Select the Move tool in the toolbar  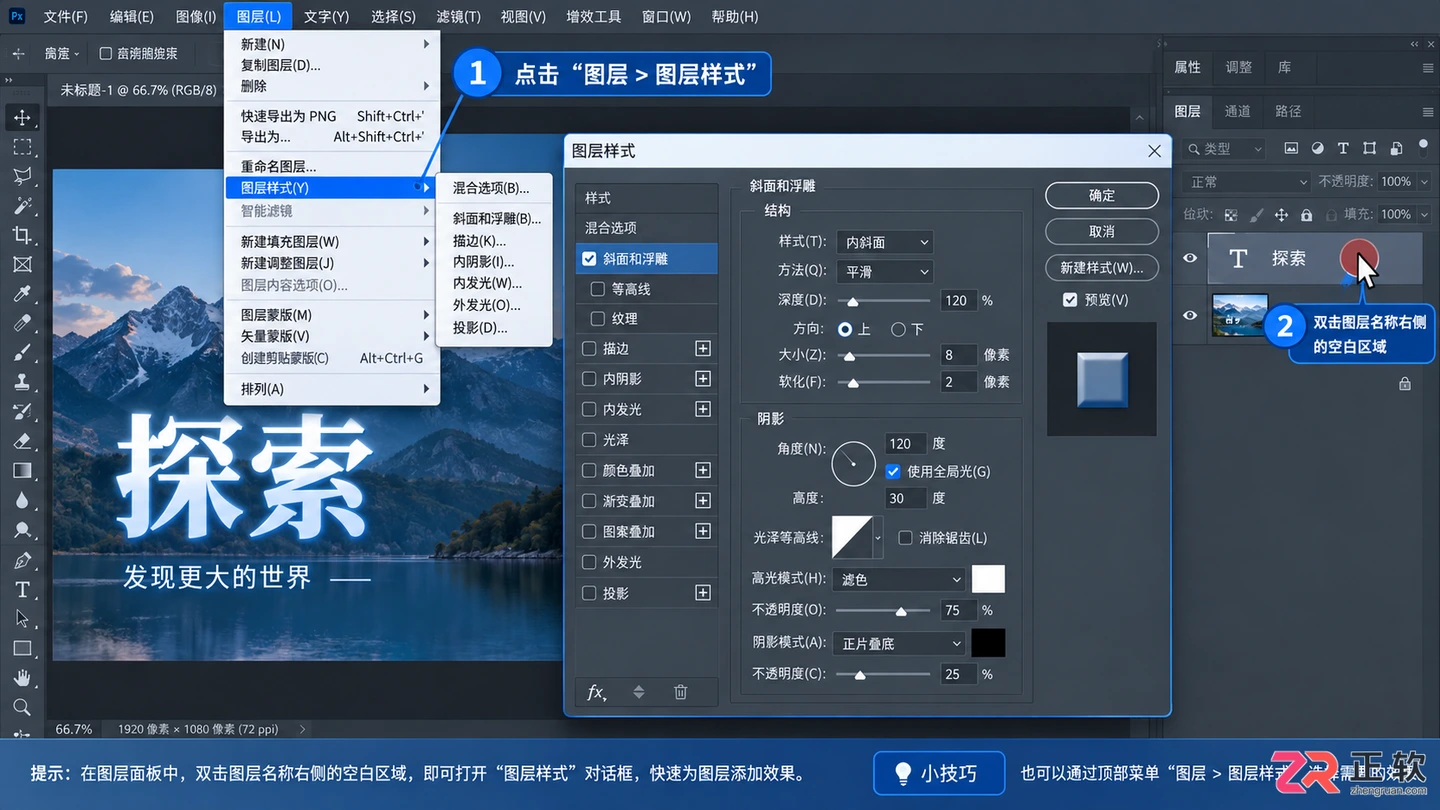coord(22,118)
